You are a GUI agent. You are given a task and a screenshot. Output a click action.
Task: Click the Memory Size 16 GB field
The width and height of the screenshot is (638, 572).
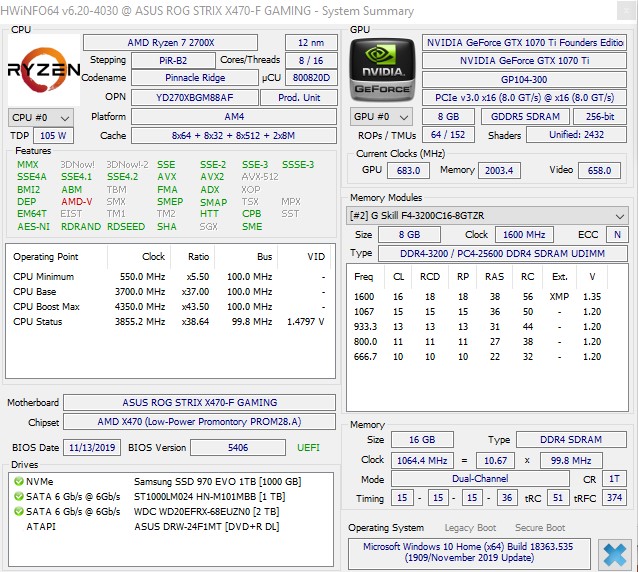pos(422,440)
